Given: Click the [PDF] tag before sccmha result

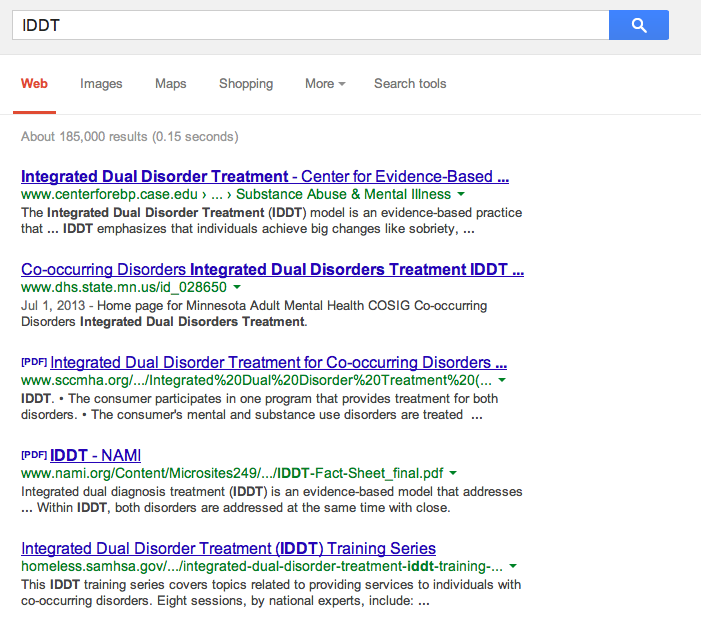Looking at the screenshot, I should (34, 362).
